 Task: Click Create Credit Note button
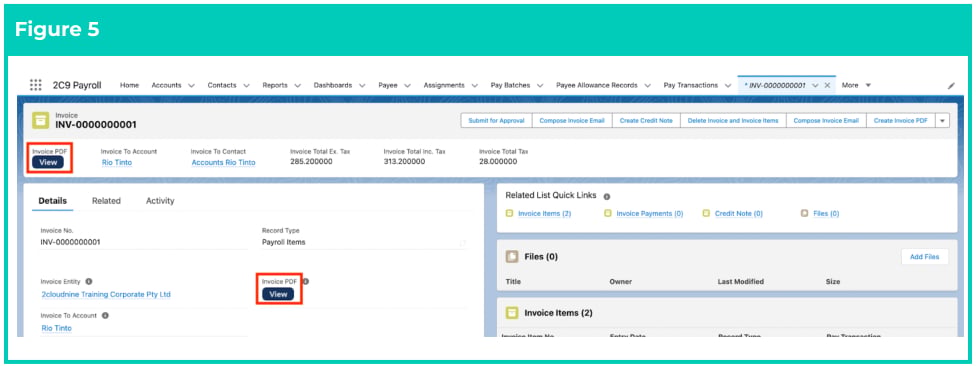(646, 121)
